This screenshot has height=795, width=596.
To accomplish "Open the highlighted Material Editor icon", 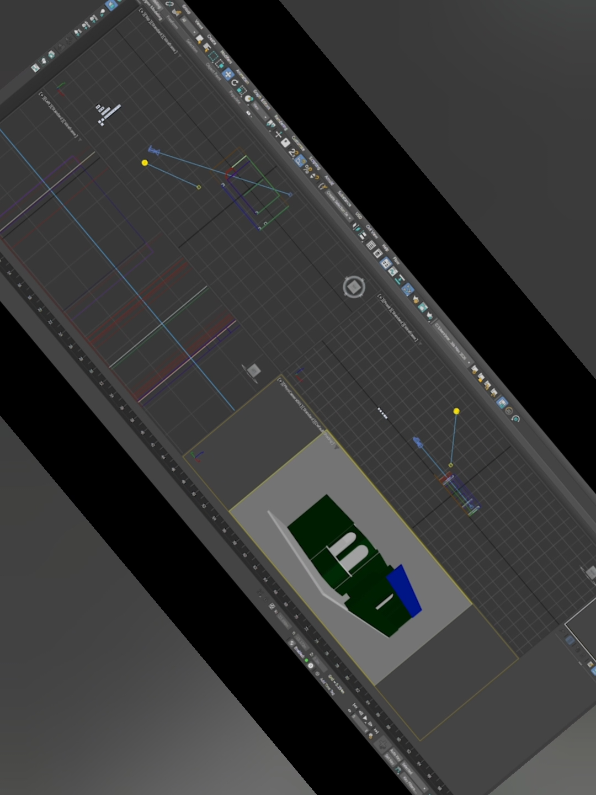I will tap(408, 290).
